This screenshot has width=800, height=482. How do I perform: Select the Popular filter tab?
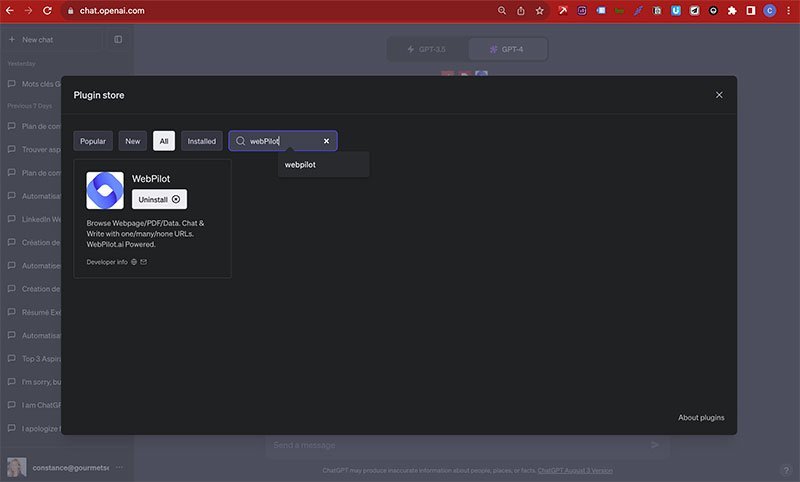coord(93,141)
